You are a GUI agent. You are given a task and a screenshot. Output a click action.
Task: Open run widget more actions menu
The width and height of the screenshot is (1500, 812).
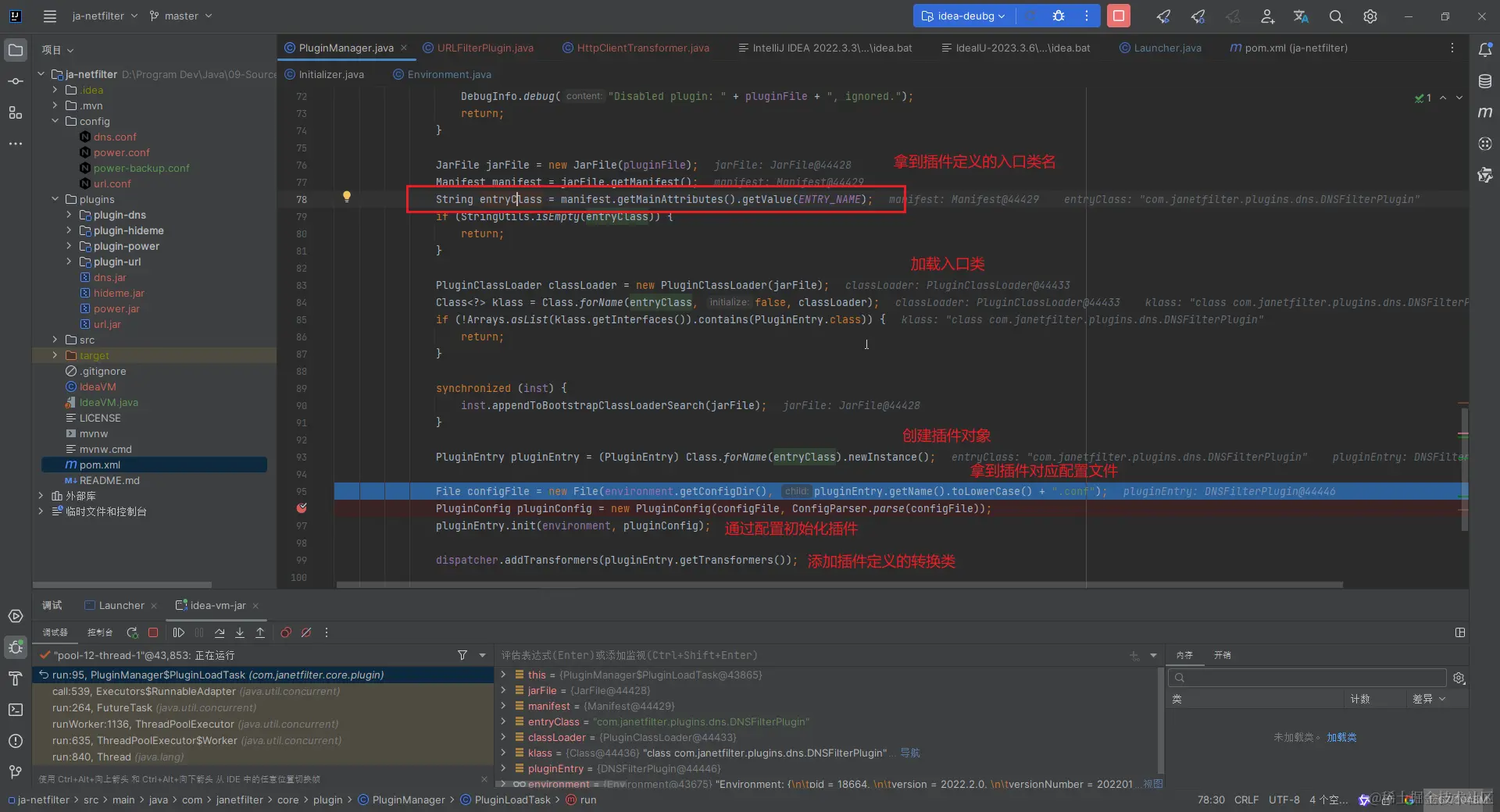pos(1087,16)
